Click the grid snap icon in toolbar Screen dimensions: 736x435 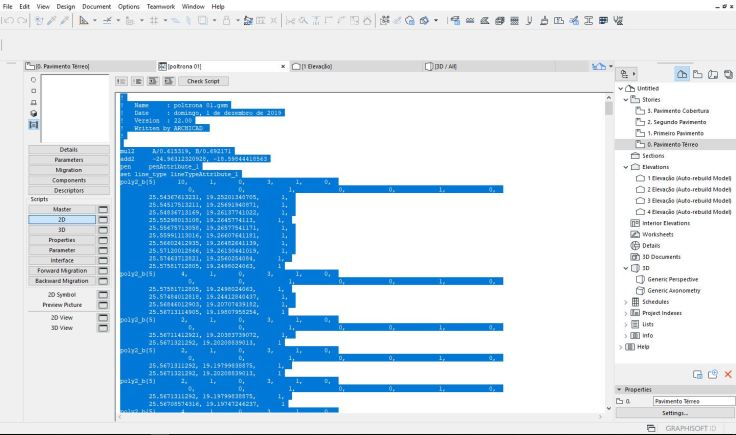(x=154, y=21)
